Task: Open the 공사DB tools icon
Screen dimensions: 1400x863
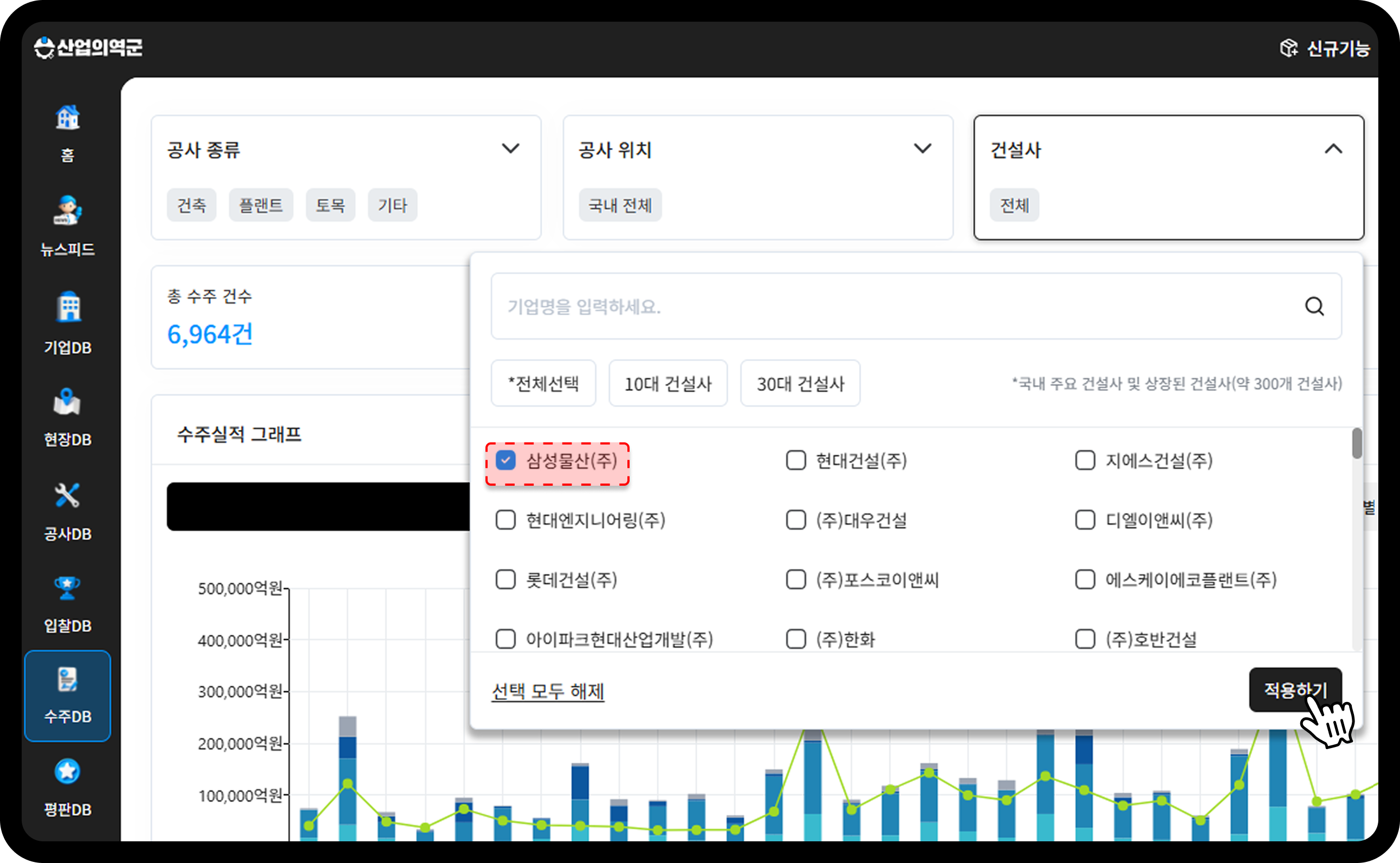Action: coord(67,495)
